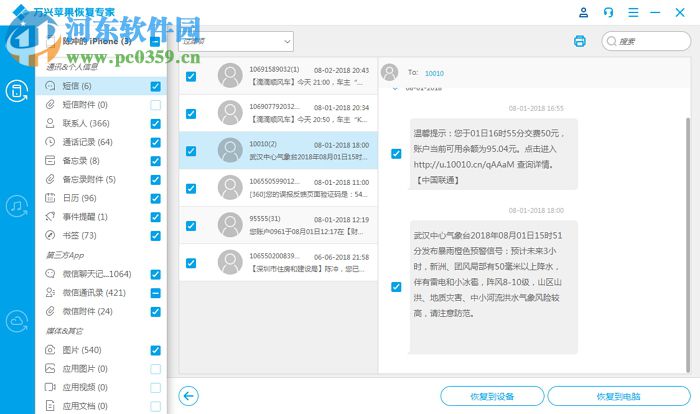Uncheck the 通话记录 (64) checkbox
The width and height of the screenshot is (700, 414).
[155, 142]
